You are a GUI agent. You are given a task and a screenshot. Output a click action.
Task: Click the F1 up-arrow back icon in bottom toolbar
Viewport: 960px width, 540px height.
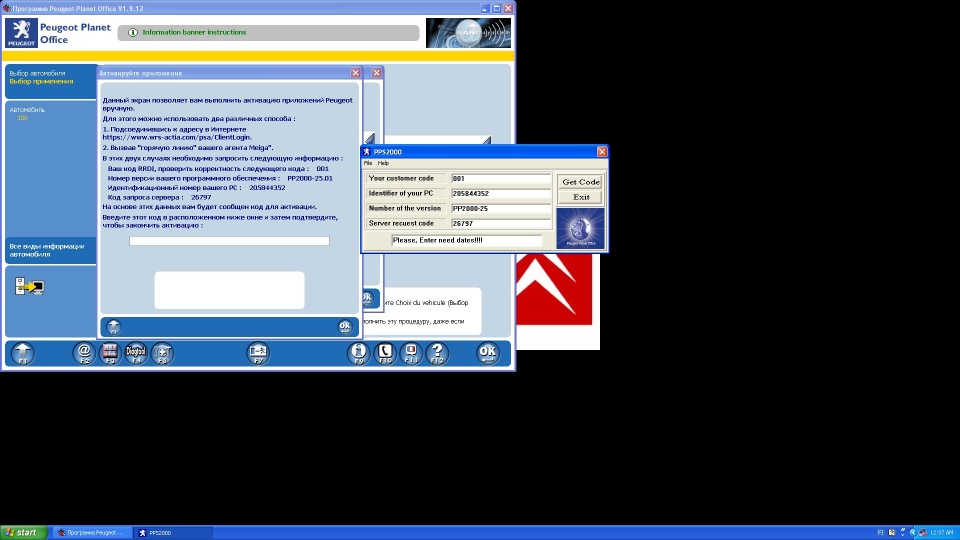[x=23, y=353]
